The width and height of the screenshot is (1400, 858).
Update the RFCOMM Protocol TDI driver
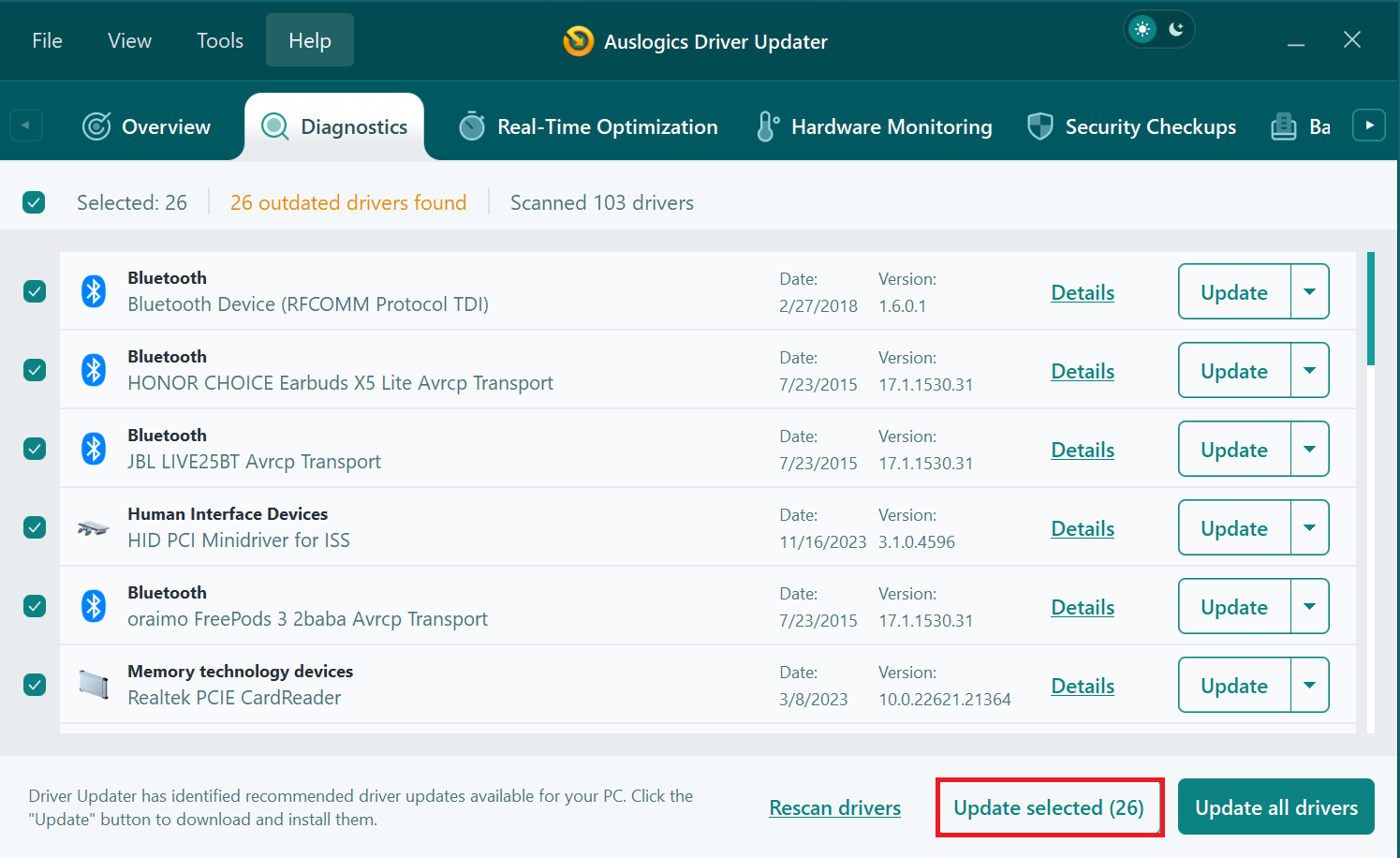coord(1234,291)
